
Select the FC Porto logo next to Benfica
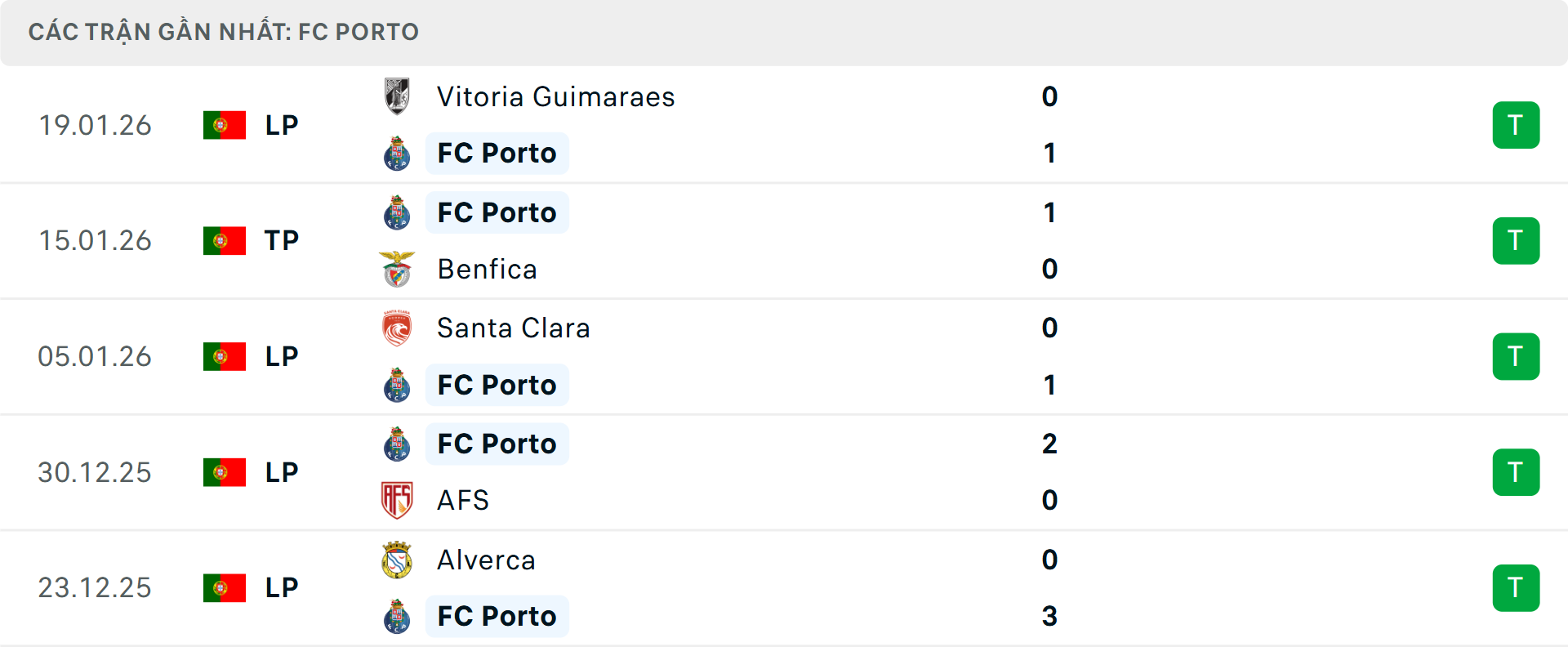pyautogui.click(x=398, y=212)
